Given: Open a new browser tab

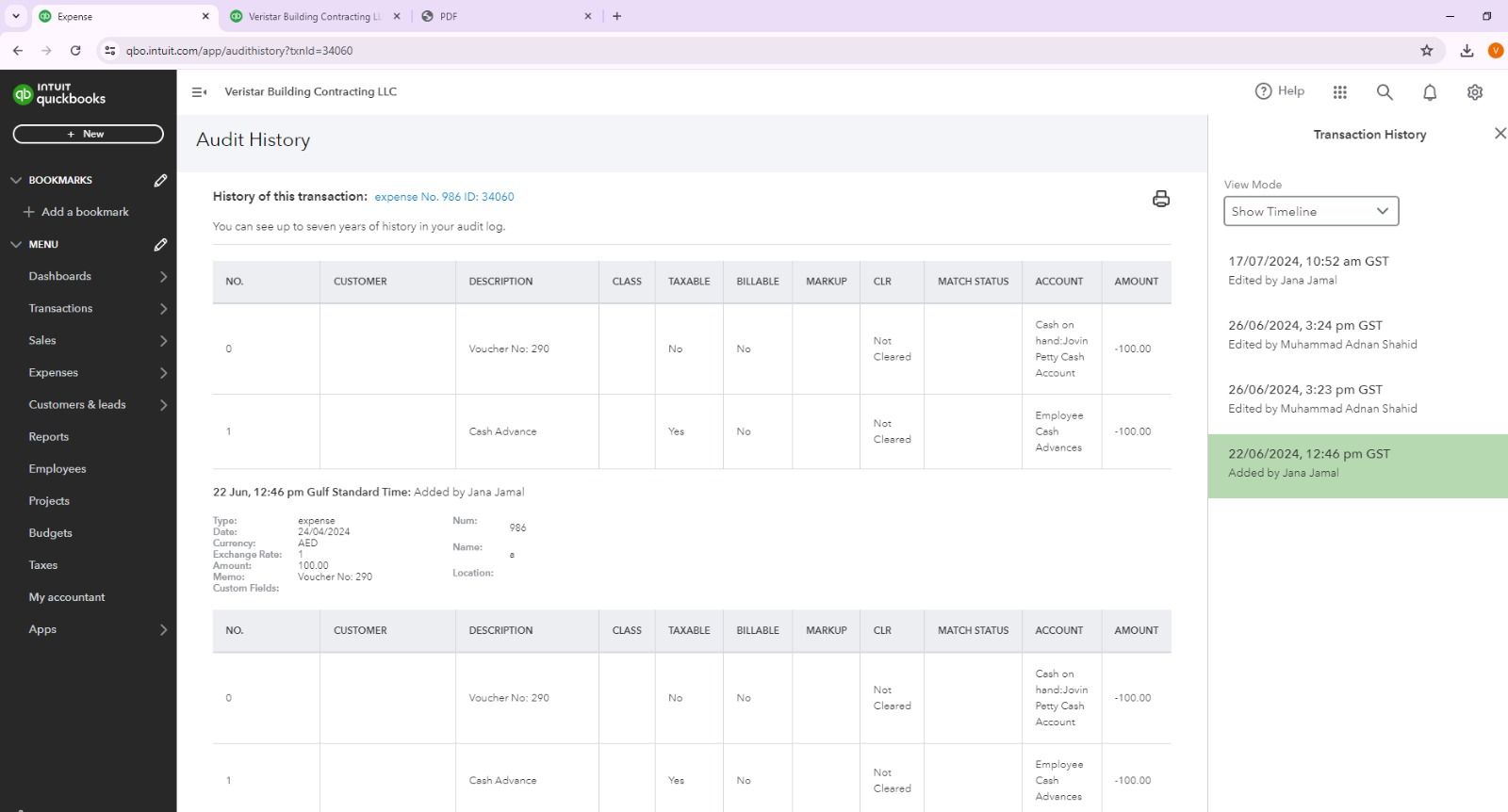Looking at the screenshot, I should coord(617,16).
